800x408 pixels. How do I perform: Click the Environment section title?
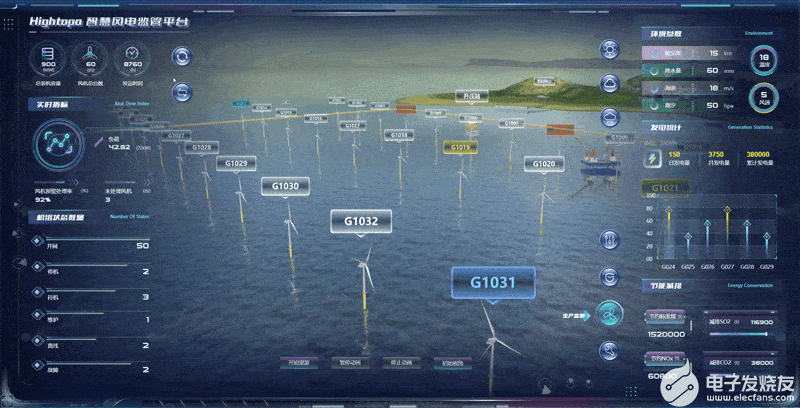759,33
